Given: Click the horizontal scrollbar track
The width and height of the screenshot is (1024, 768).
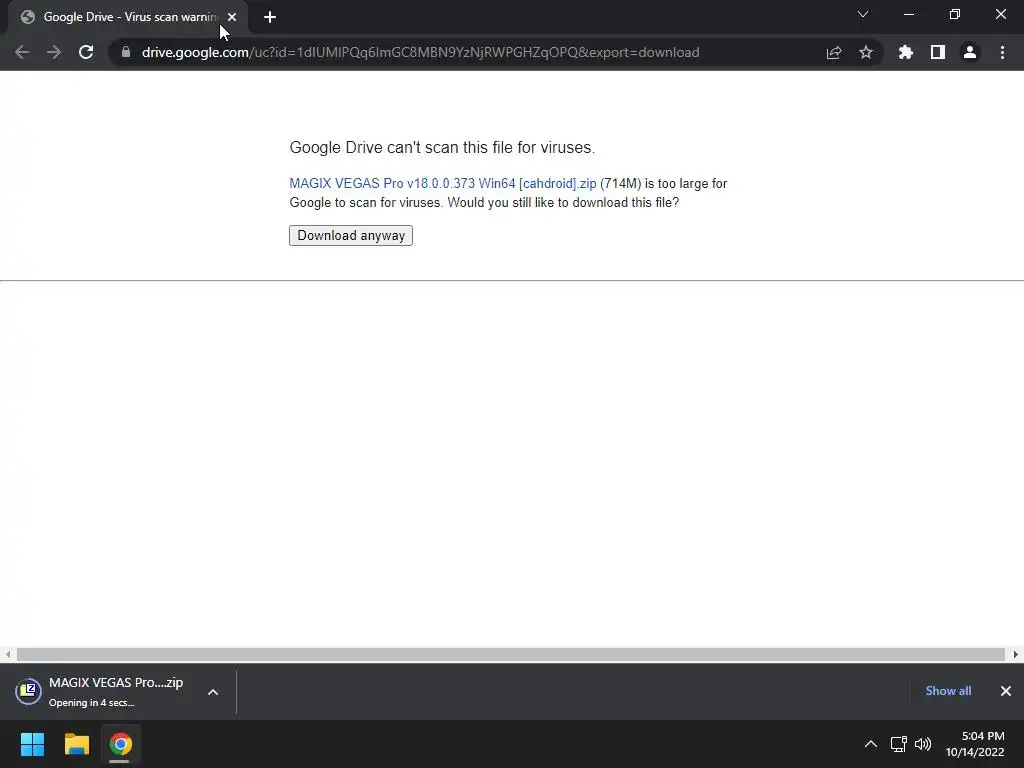Looking at the screenshot, I should coord(511,654).
